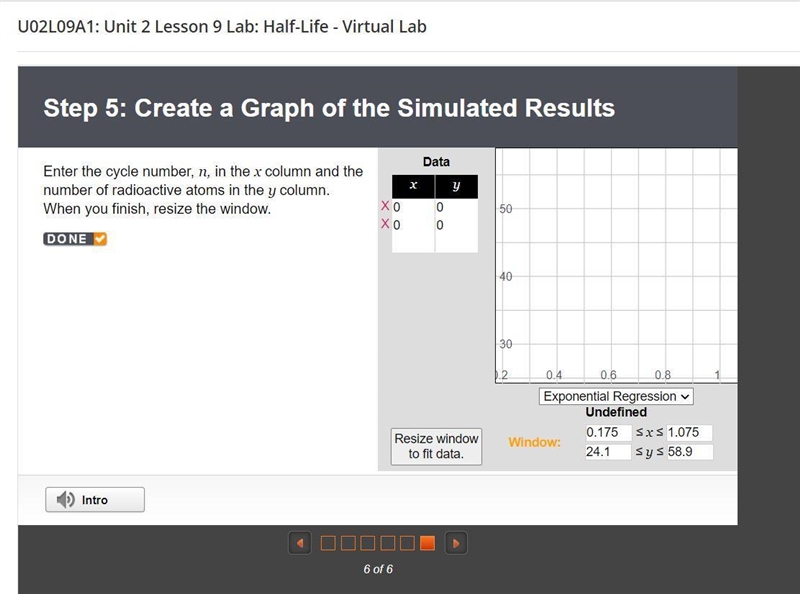Click the U02L09A1 lab page title
Image resolution: width=800 pixels, height=594 pixels.
[x=222, y=27]
